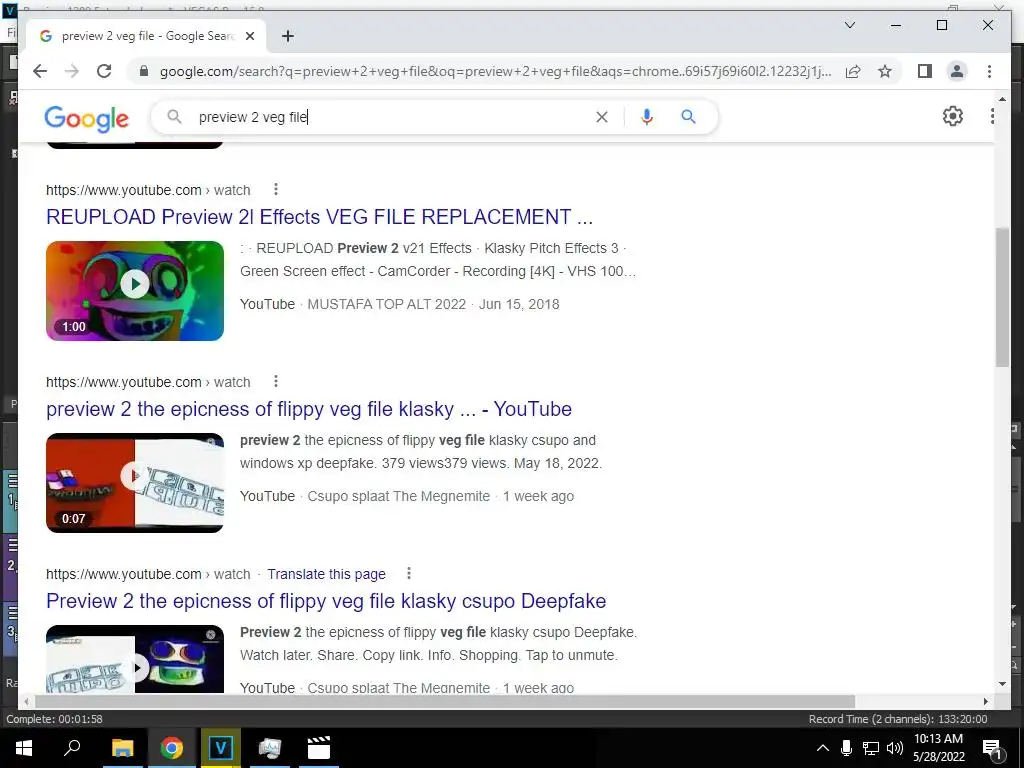Click the horizontal scrollbar at page bottom

(x=444, y=701)
